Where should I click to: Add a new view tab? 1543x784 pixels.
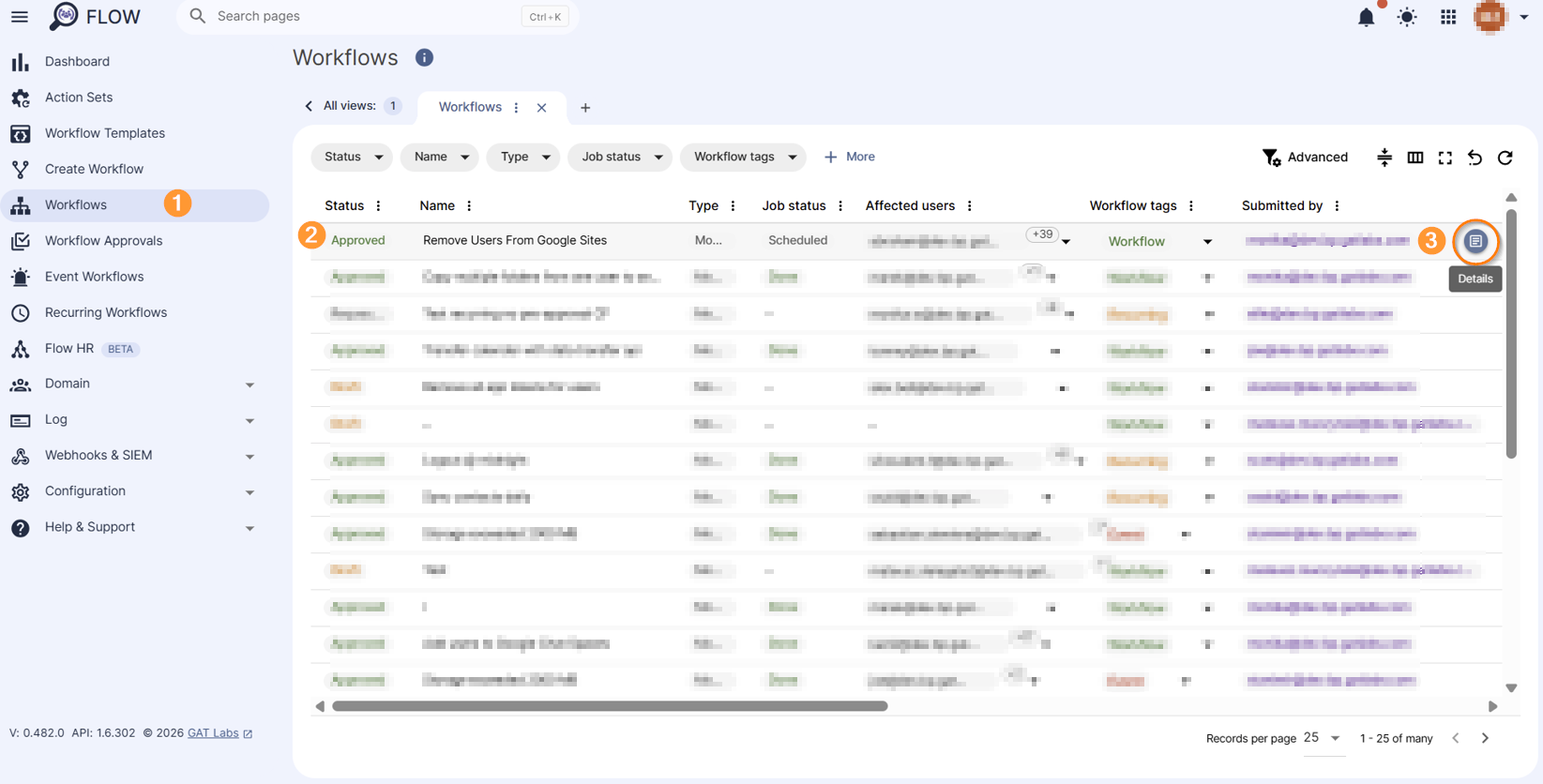pos(585,108)
